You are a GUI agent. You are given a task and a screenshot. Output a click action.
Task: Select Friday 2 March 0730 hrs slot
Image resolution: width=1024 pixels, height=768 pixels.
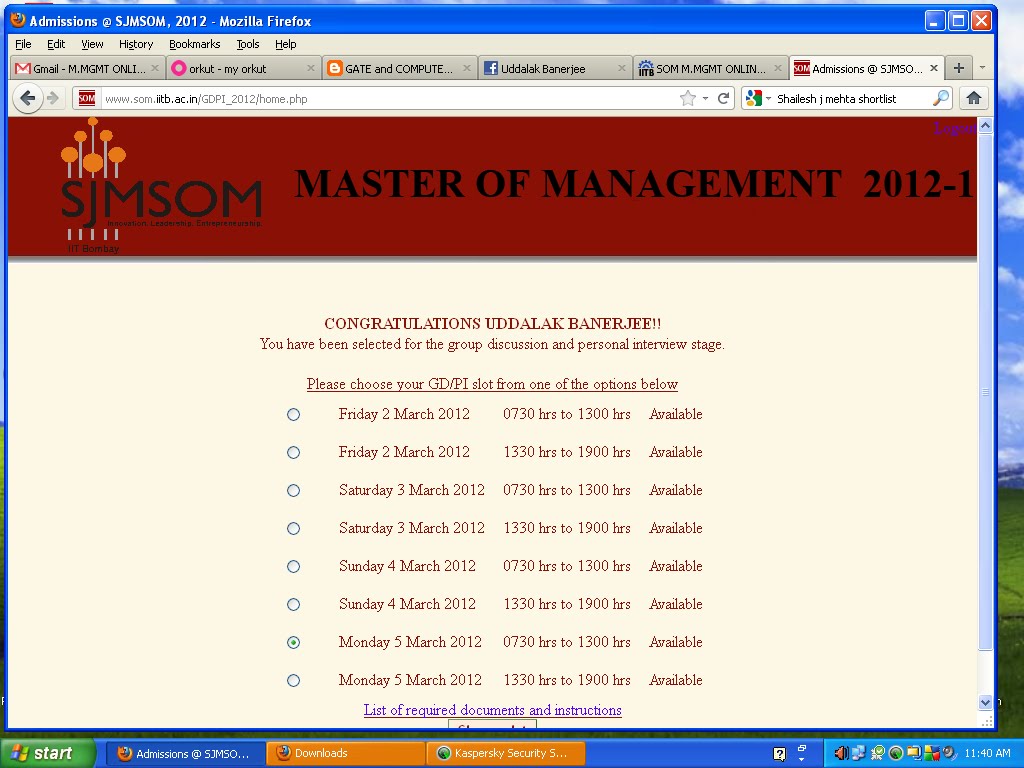coord(293,415)
